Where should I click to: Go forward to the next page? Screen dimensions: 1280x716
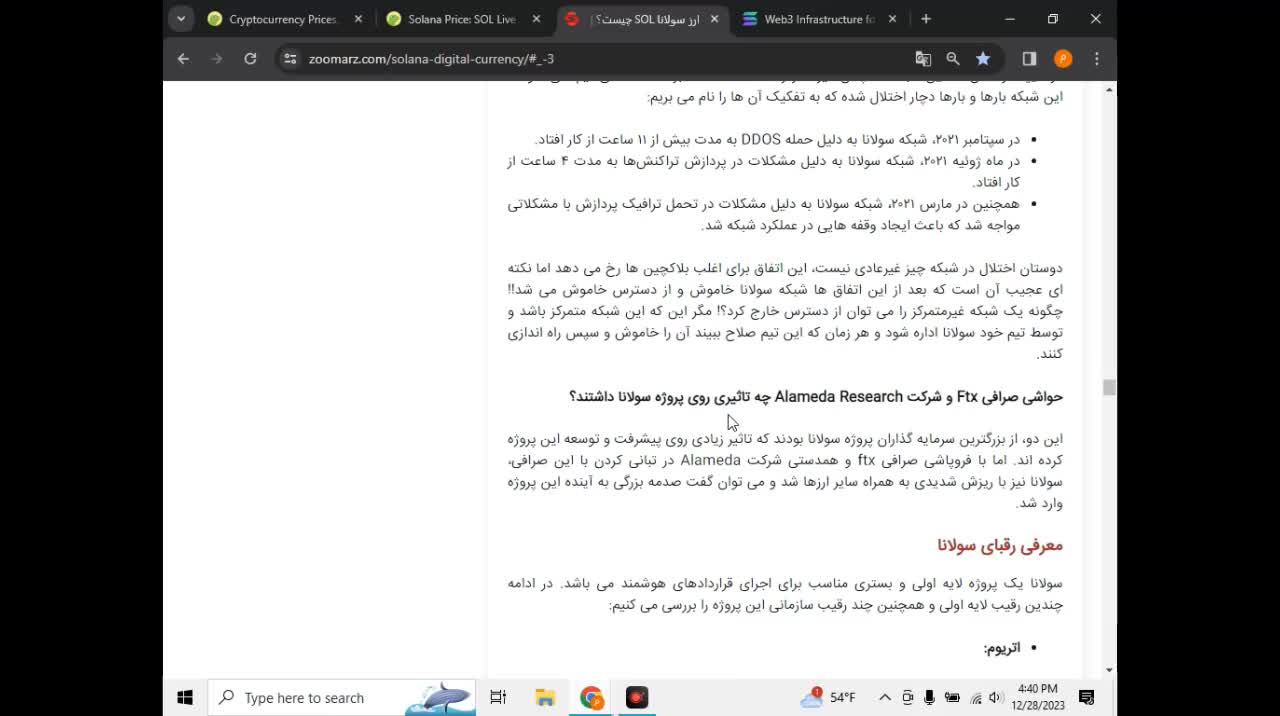click(216, 59)
